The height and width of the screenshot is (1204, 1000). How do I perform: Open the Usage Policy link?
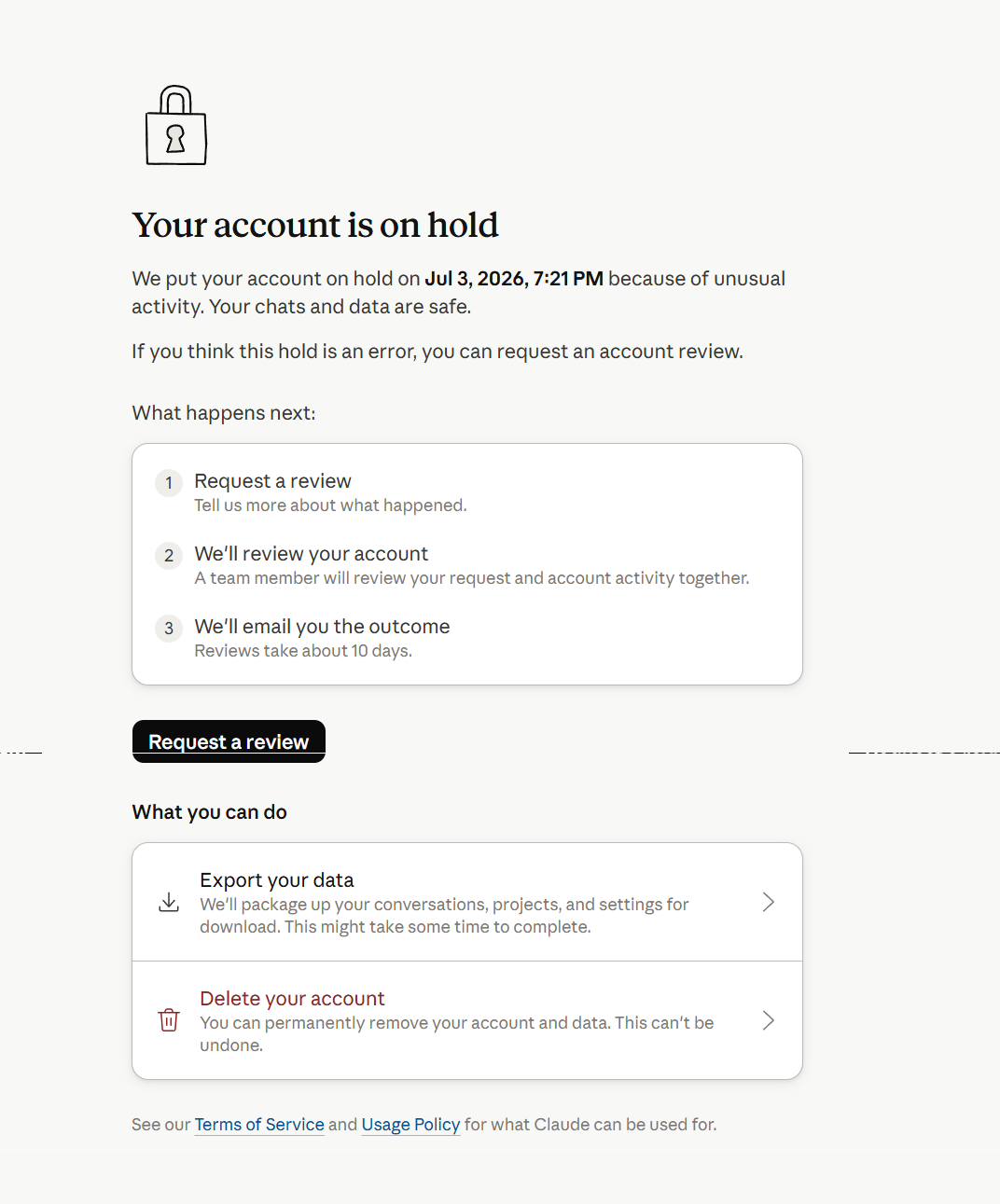tap(410, 1125)
